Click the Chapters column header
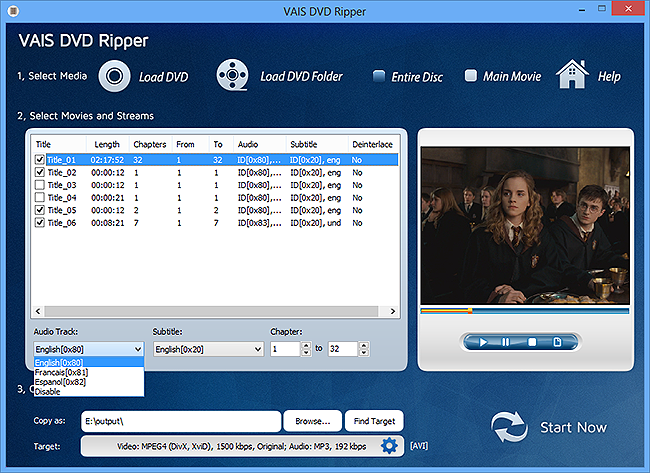This screenshot has height=473, width=650. click(x=150, y=144)
